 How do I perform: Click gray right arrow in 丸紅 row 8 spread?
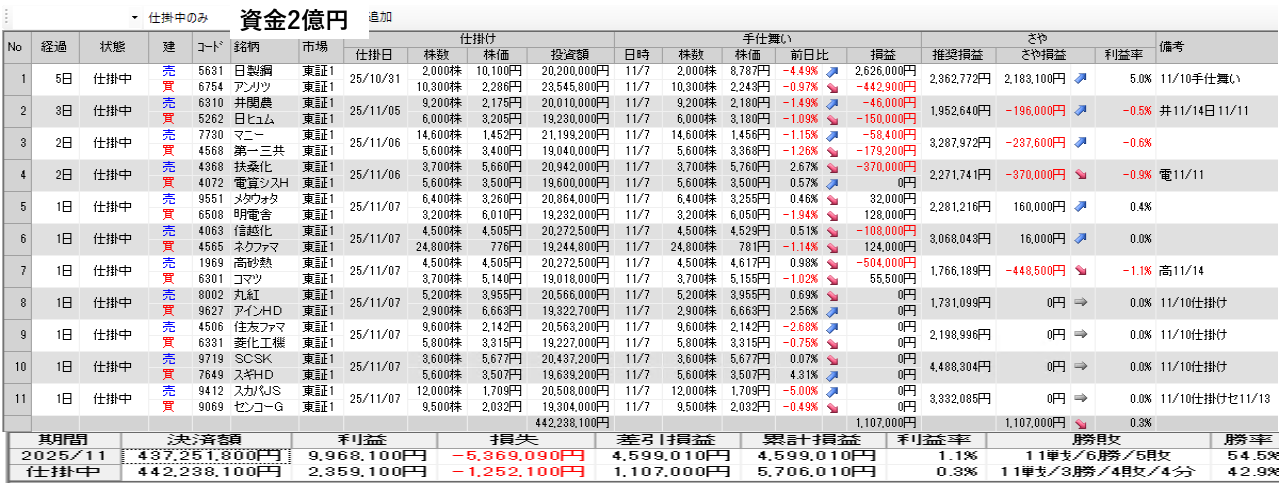click(x=1080, y=302)
